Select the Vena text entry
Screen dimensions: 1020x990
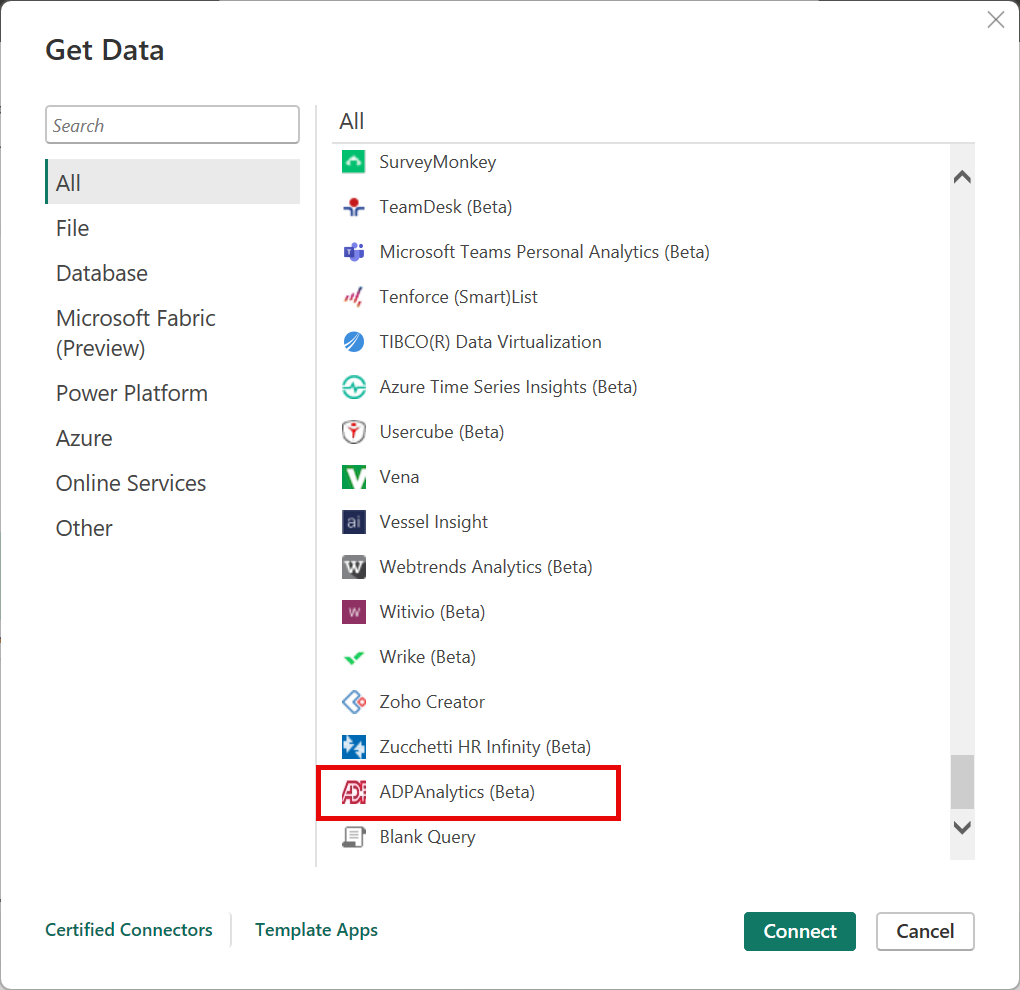pyautogui.click(x=399, y=477)
